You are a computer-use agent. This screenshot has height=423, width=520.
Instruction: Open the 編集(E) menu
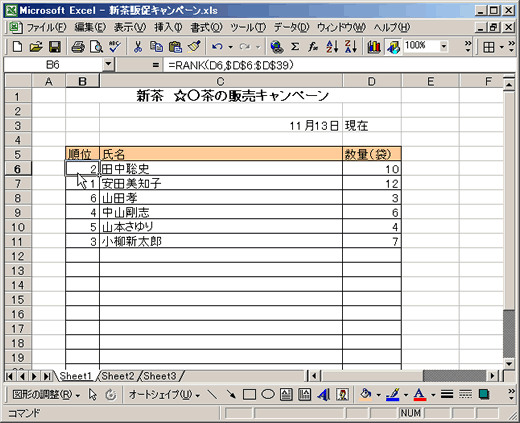pyautogui.click(x=90, y=27)
